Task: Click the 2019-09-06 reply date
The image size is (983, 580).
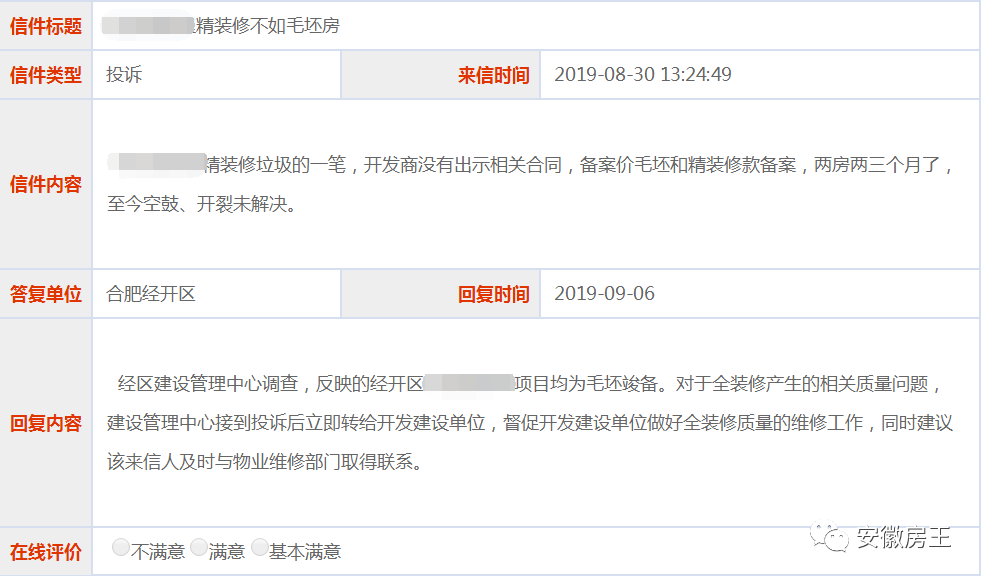Action: [604, 293]
